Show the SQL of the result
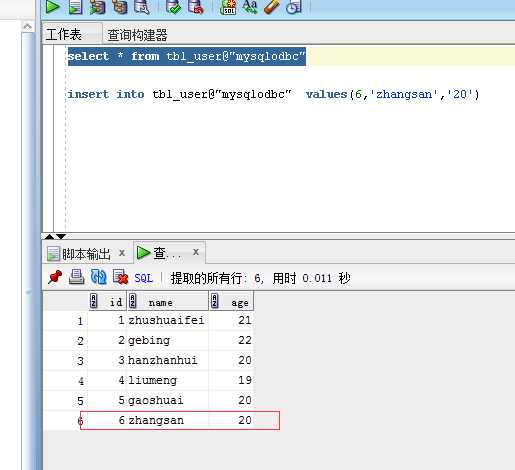The height and width of the screenshot is (470, 515). [144, 278]
